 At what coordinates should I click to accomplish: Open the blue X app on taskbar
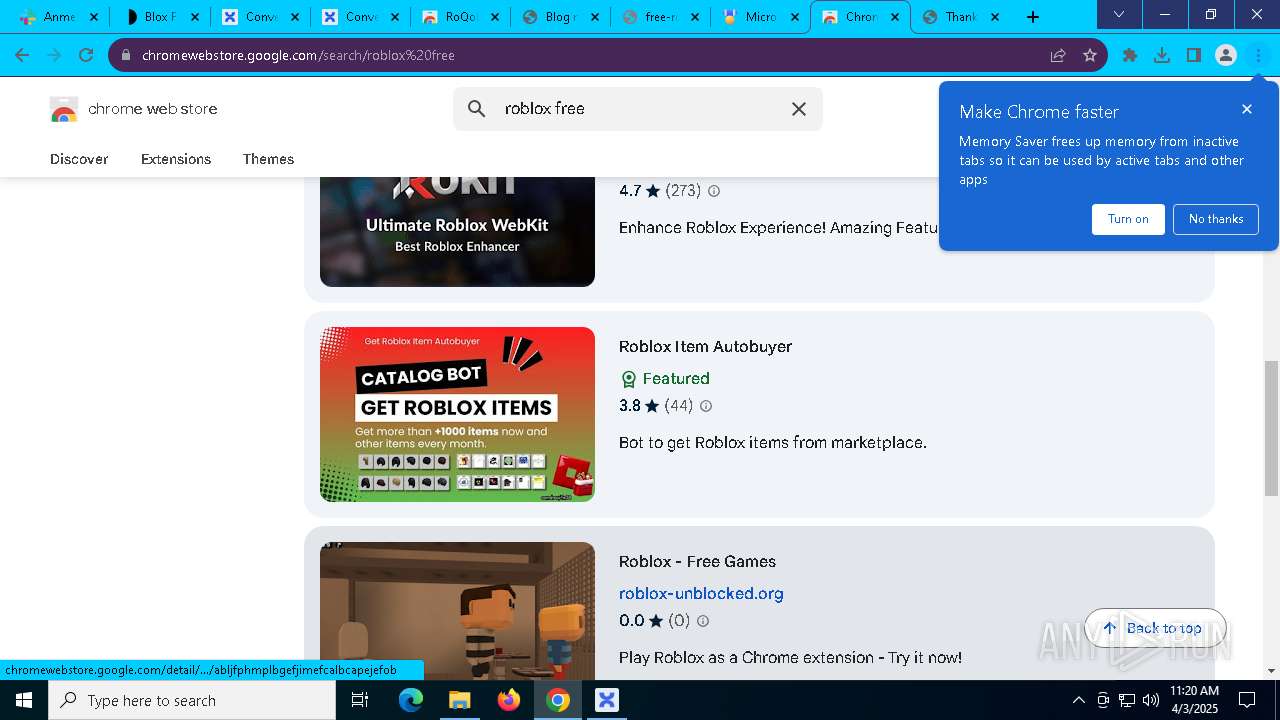click(x=607, y=700)
